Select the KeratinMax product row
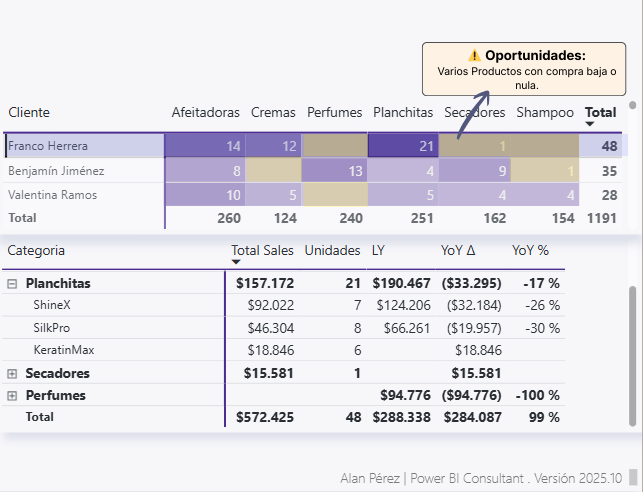 coord(64,350)
